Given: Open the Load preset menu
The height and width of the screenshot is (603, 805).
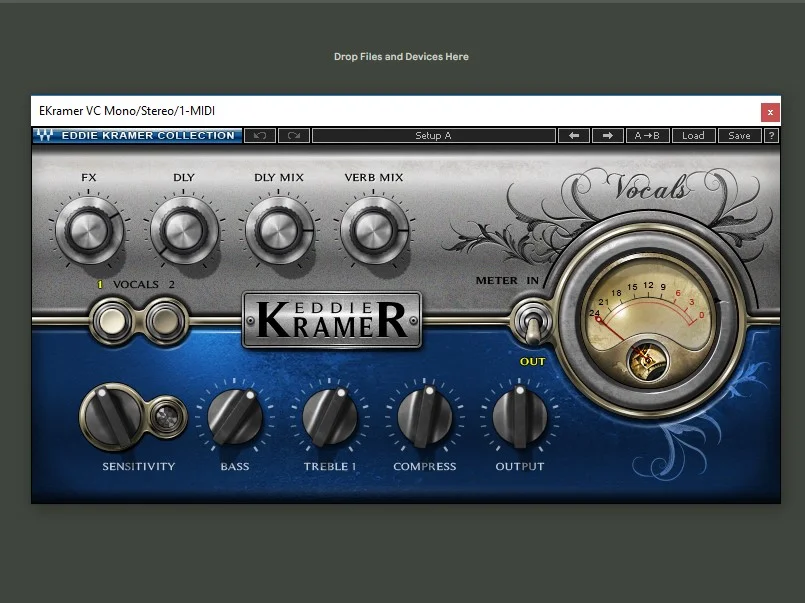Looking at the screenshot, I should 693,135.
